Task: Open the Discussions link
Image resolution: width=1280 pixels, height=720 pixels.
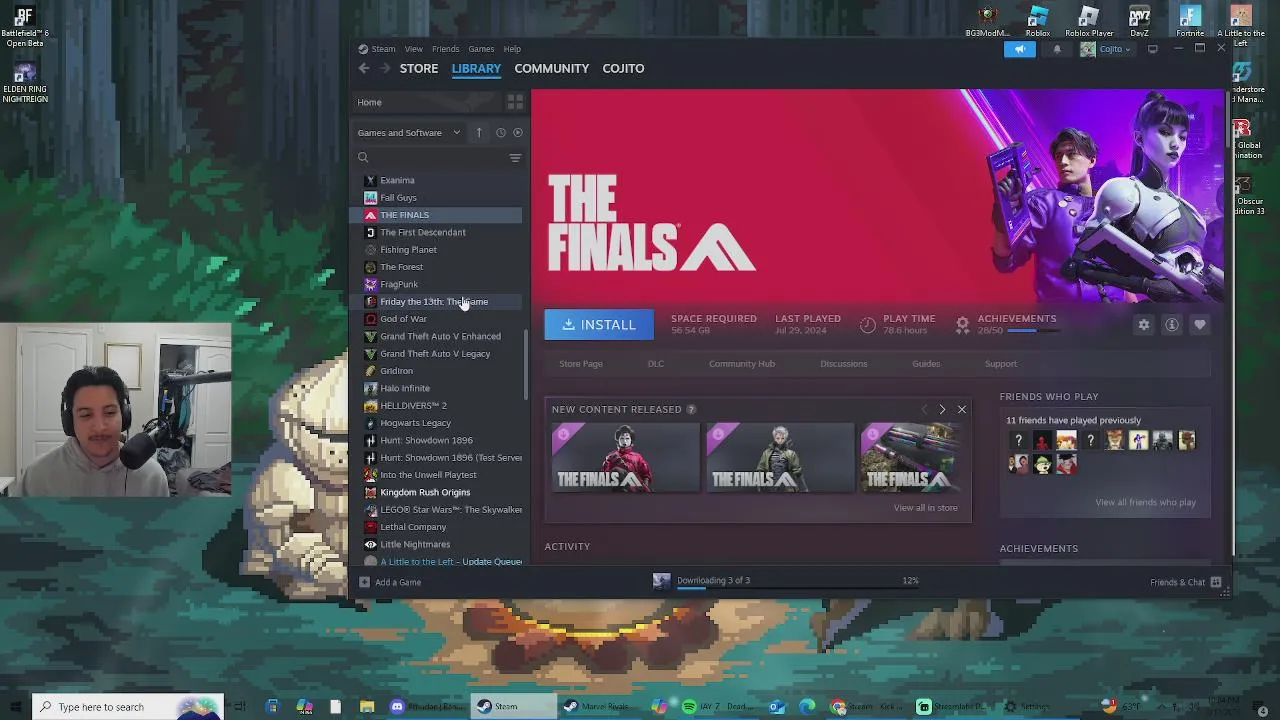Action: (844, 364)
